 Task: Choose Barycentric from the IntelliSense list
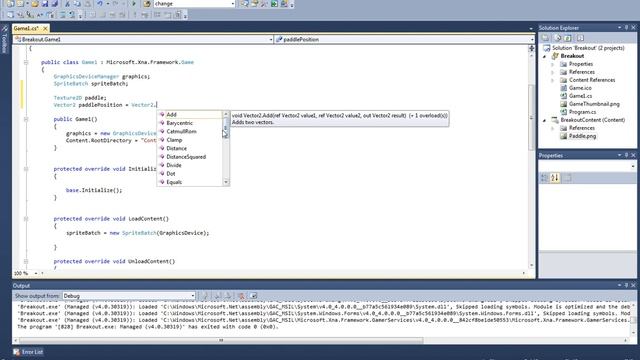coord(190,123)
